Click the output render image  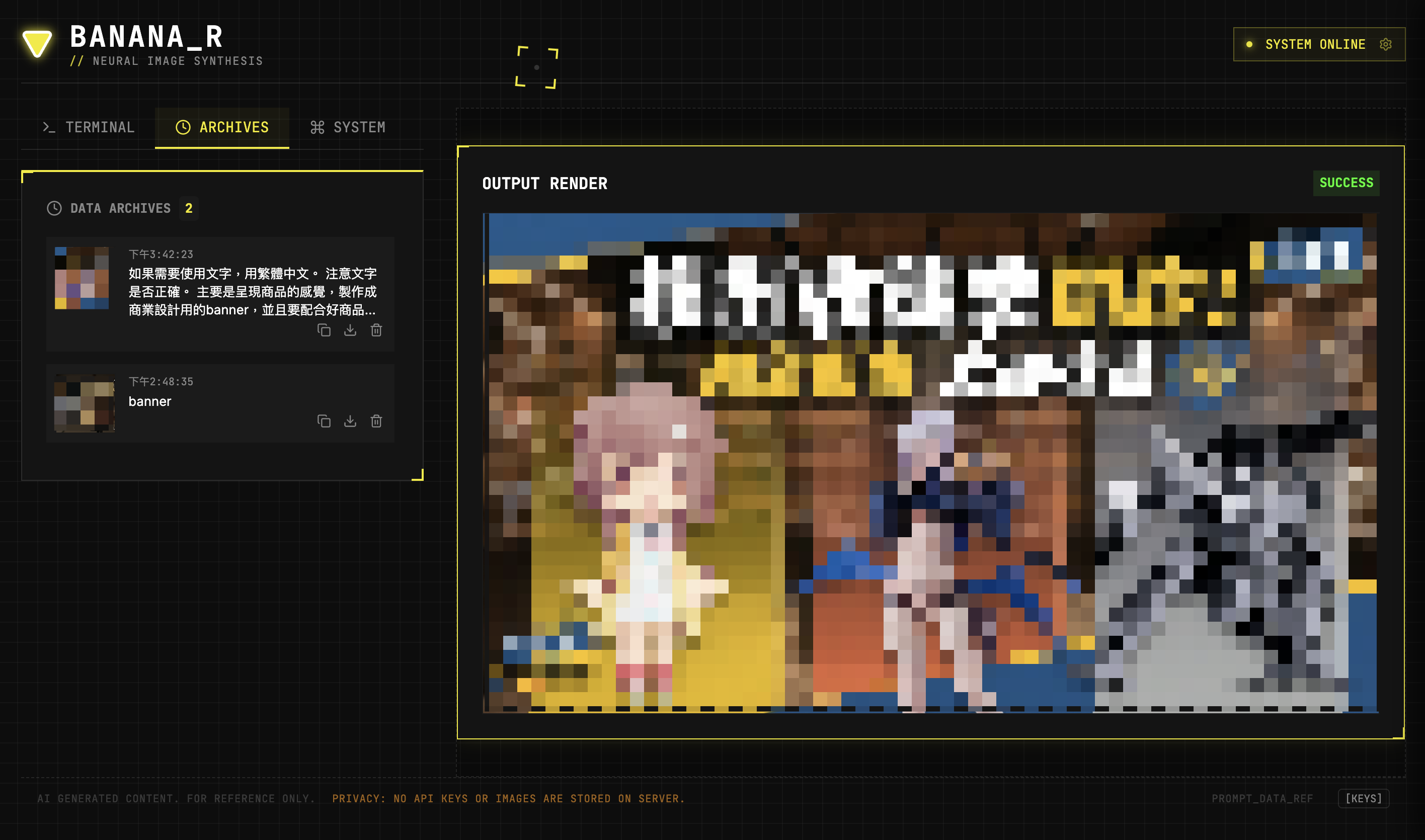pos(930,462)
